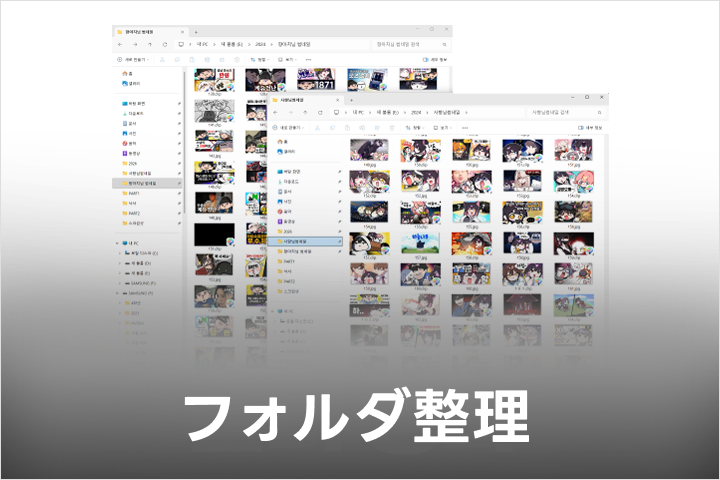
Task: Refresh the rear Explorer window
Action: point(165,45)
